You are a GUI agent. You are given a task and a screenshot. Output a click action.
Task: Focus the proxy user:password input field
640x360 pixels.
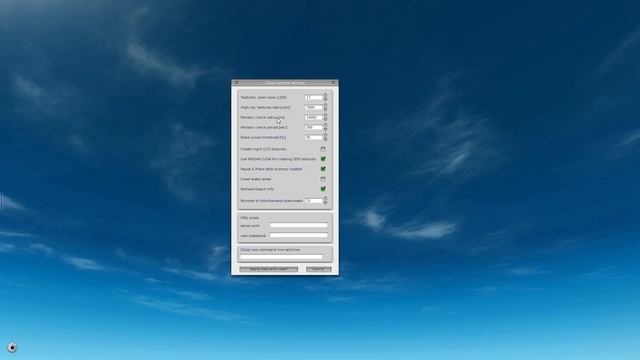[x=298, y=236]
